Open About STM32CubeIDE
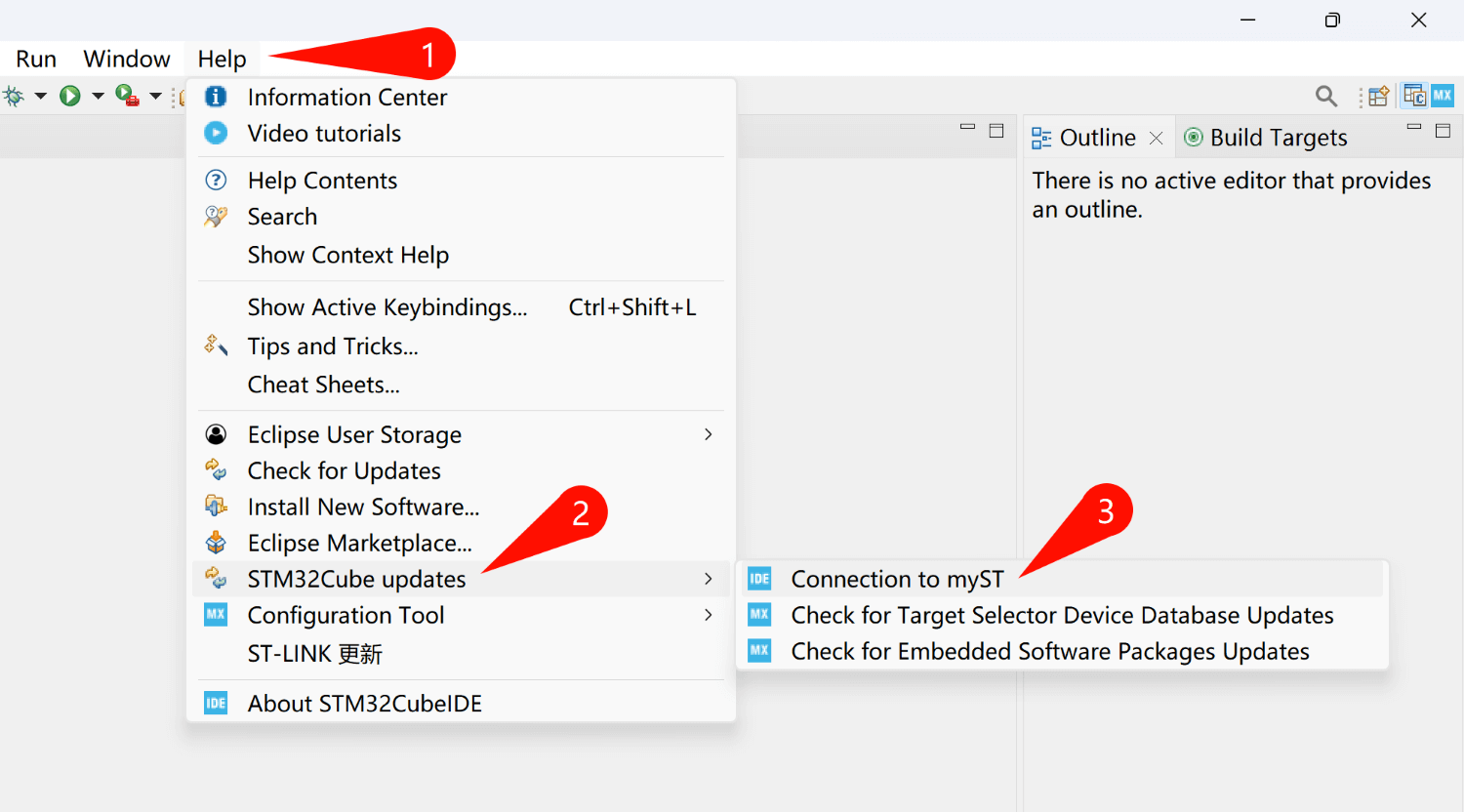Screen dimensions: 1464x812 coord(364,704)
